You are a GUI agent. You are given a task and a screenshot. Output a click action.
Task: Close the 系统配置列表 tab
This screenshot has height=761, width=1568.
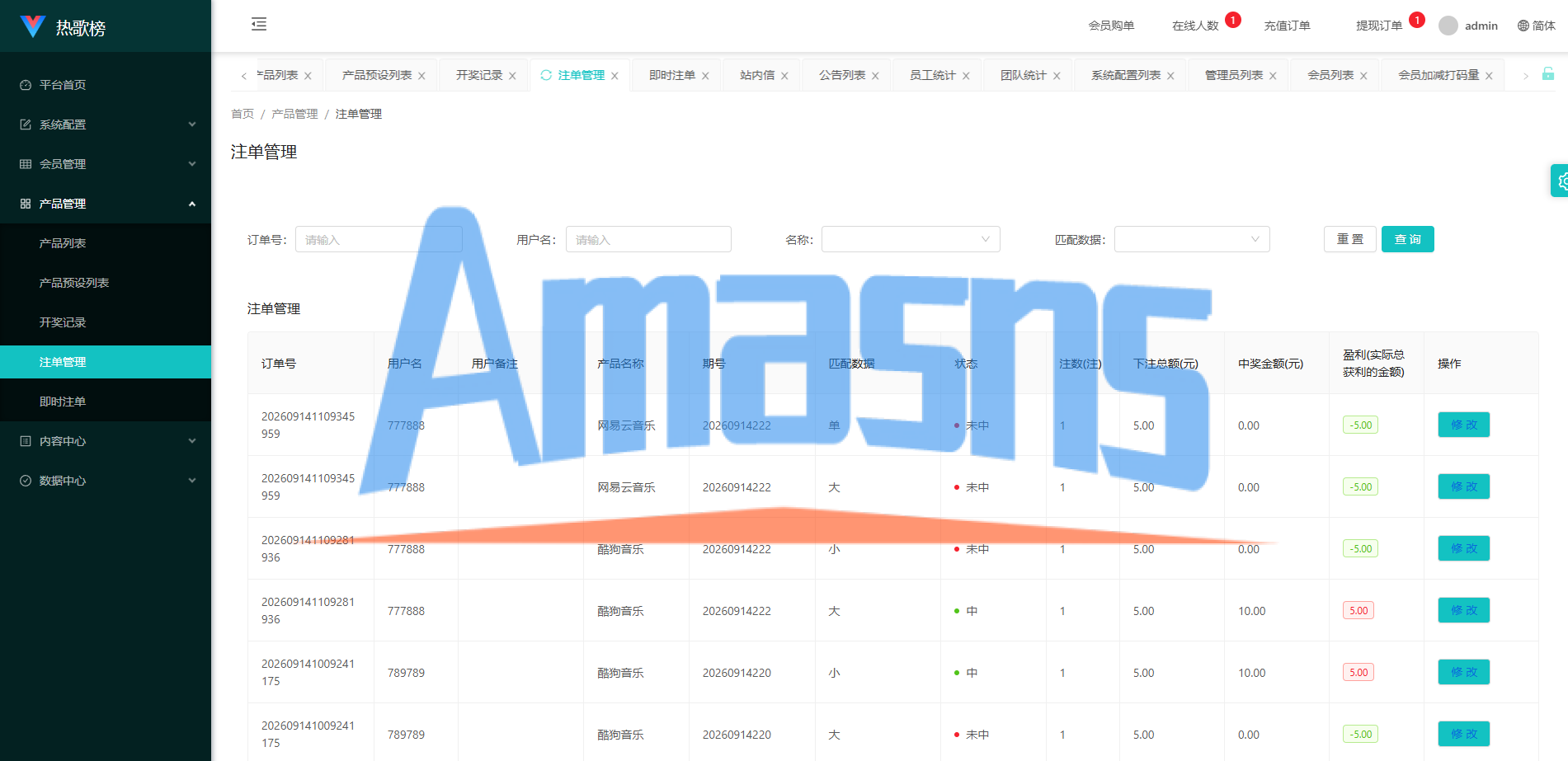(x=1170, y=76)
